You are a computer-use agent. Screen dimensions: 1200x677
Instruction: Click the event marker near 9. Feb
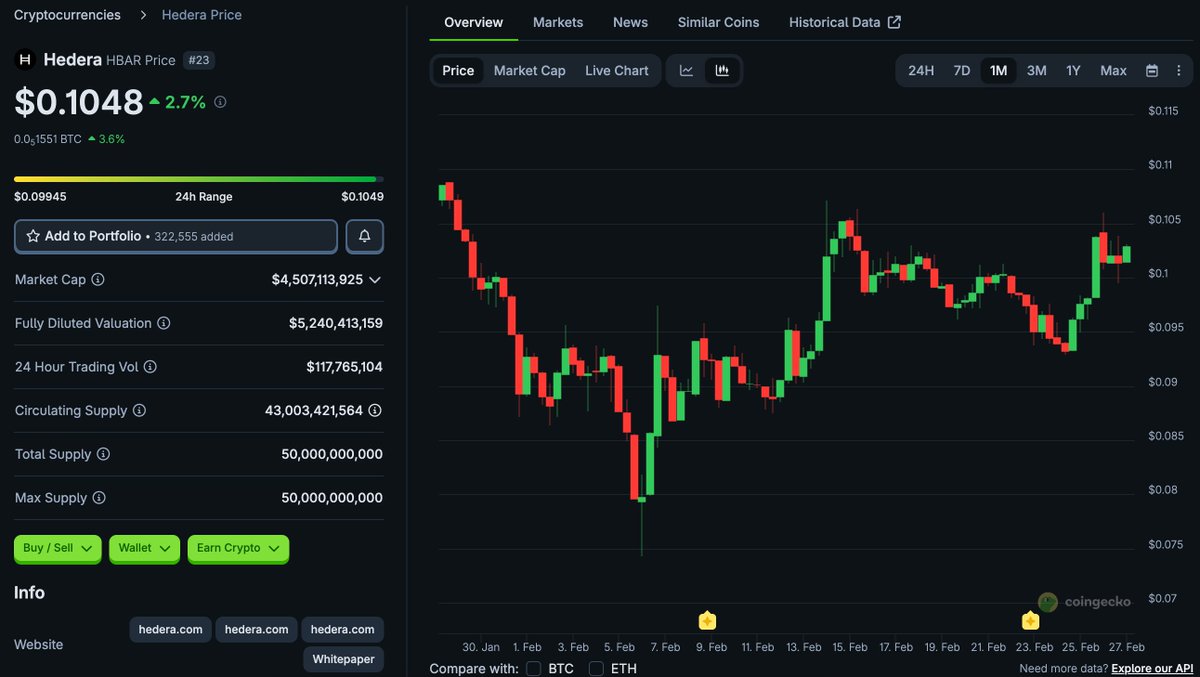tap(707, 621)
